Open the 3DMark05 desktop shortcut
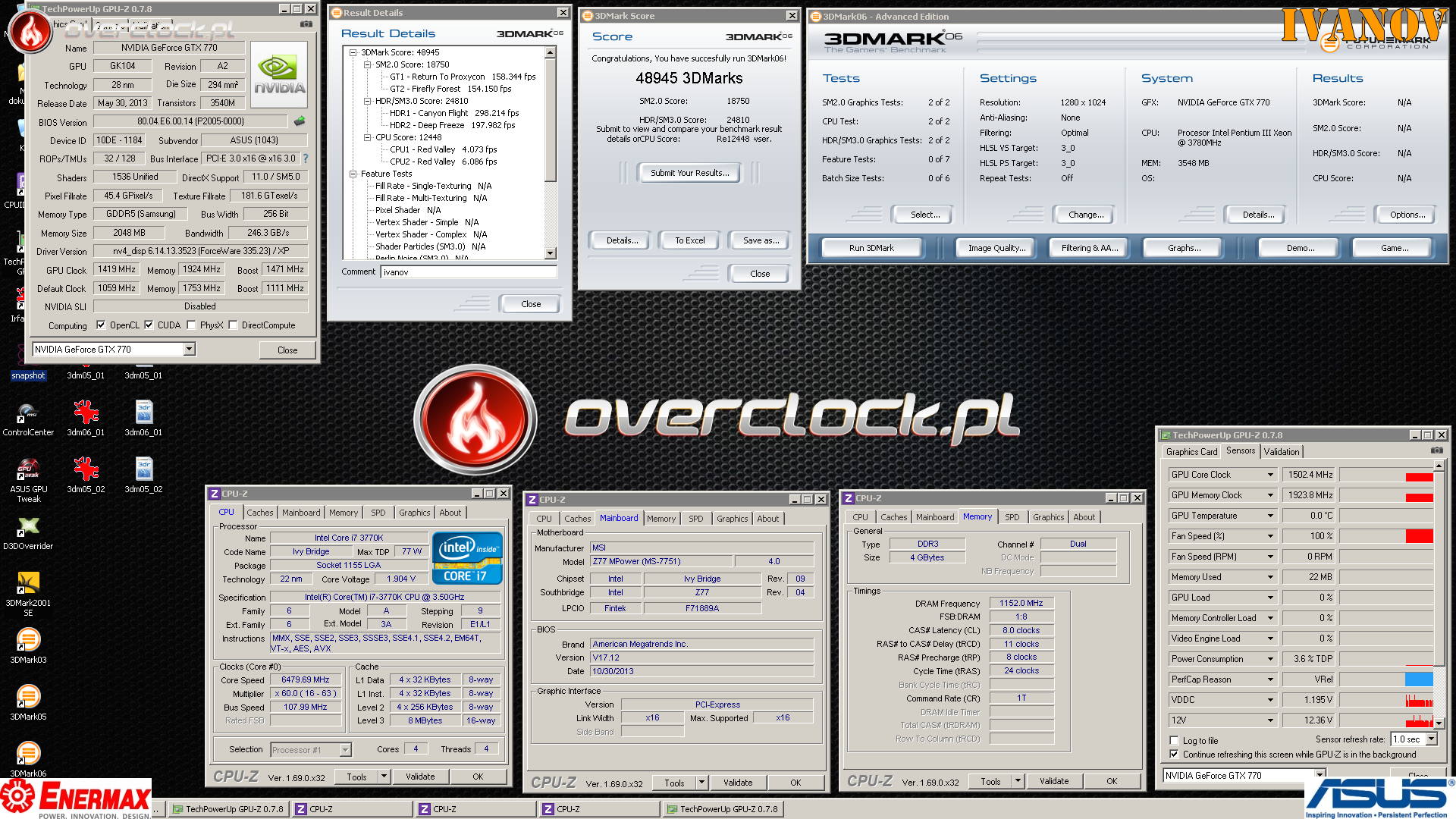Image resolution: width=1456 pixels, height=819 pixels. (x=28, y=704)
